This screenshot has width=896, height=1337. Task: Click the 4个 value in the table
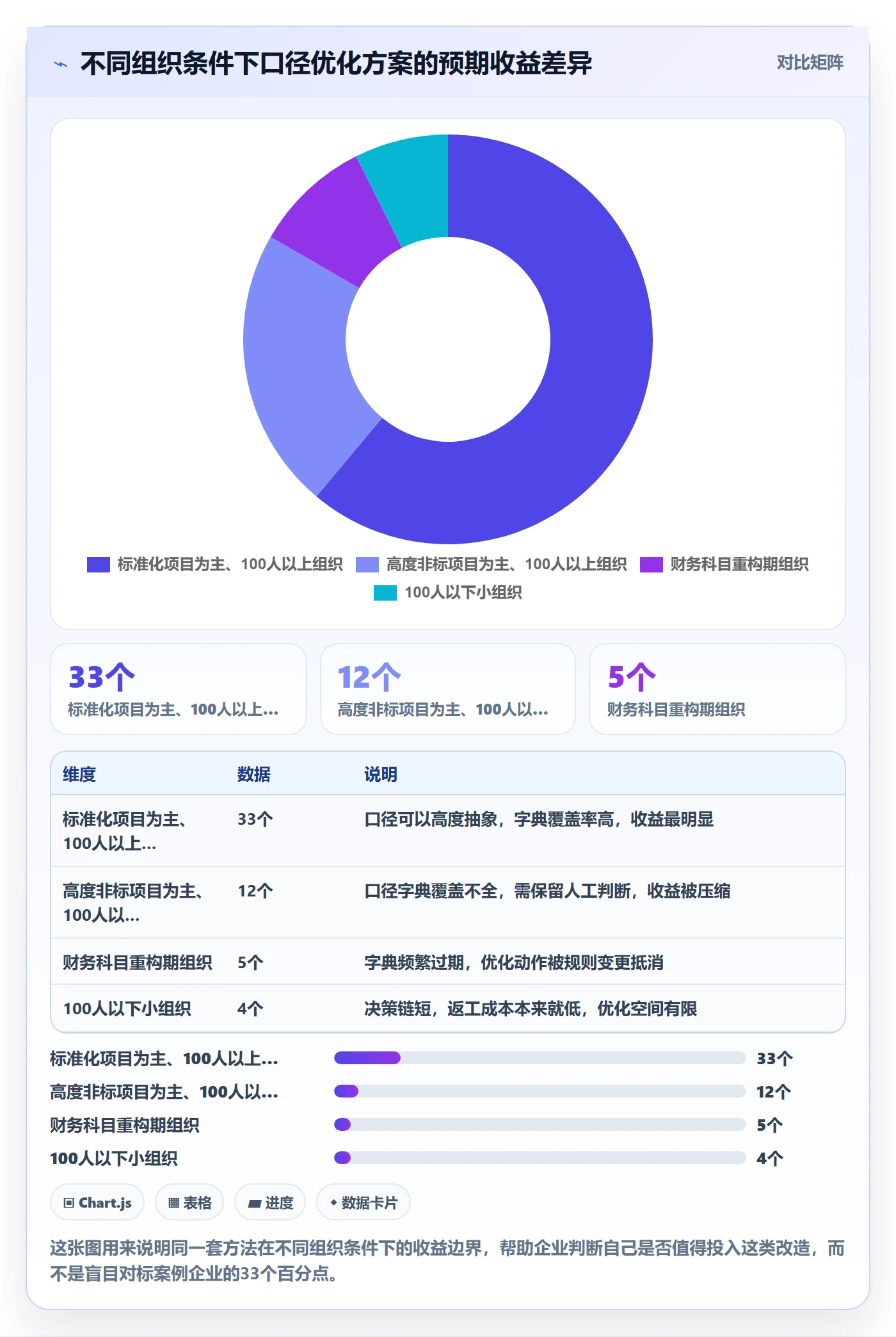point(250,1009)
